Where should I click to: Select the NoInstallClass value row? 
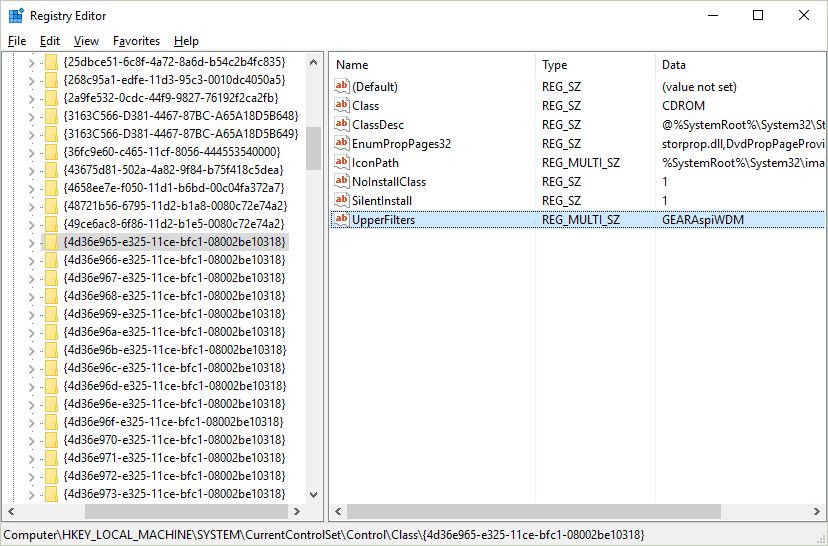coord(389,182)
